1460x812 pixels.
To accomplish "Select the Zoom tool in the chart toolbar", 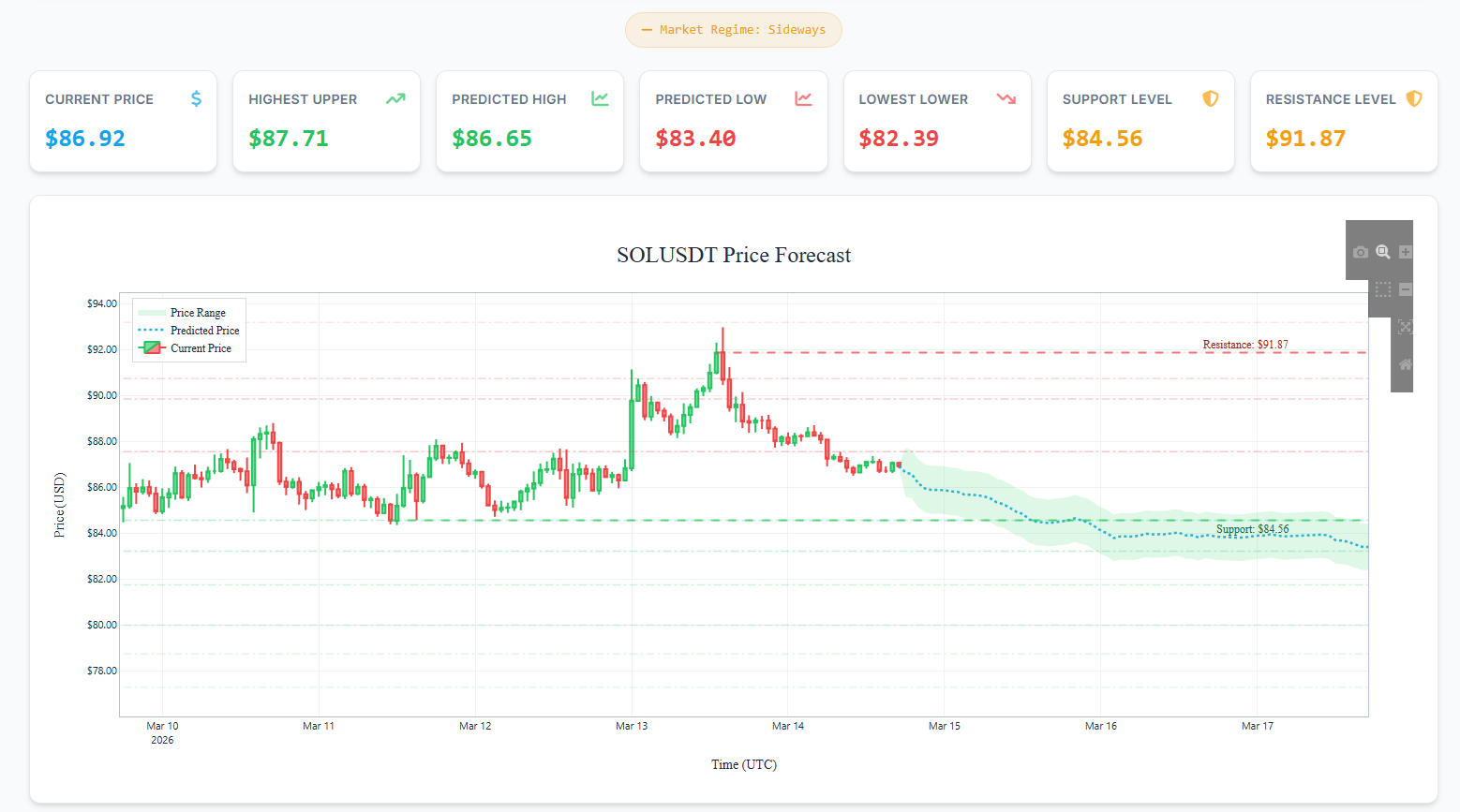I will [1383, 252].
